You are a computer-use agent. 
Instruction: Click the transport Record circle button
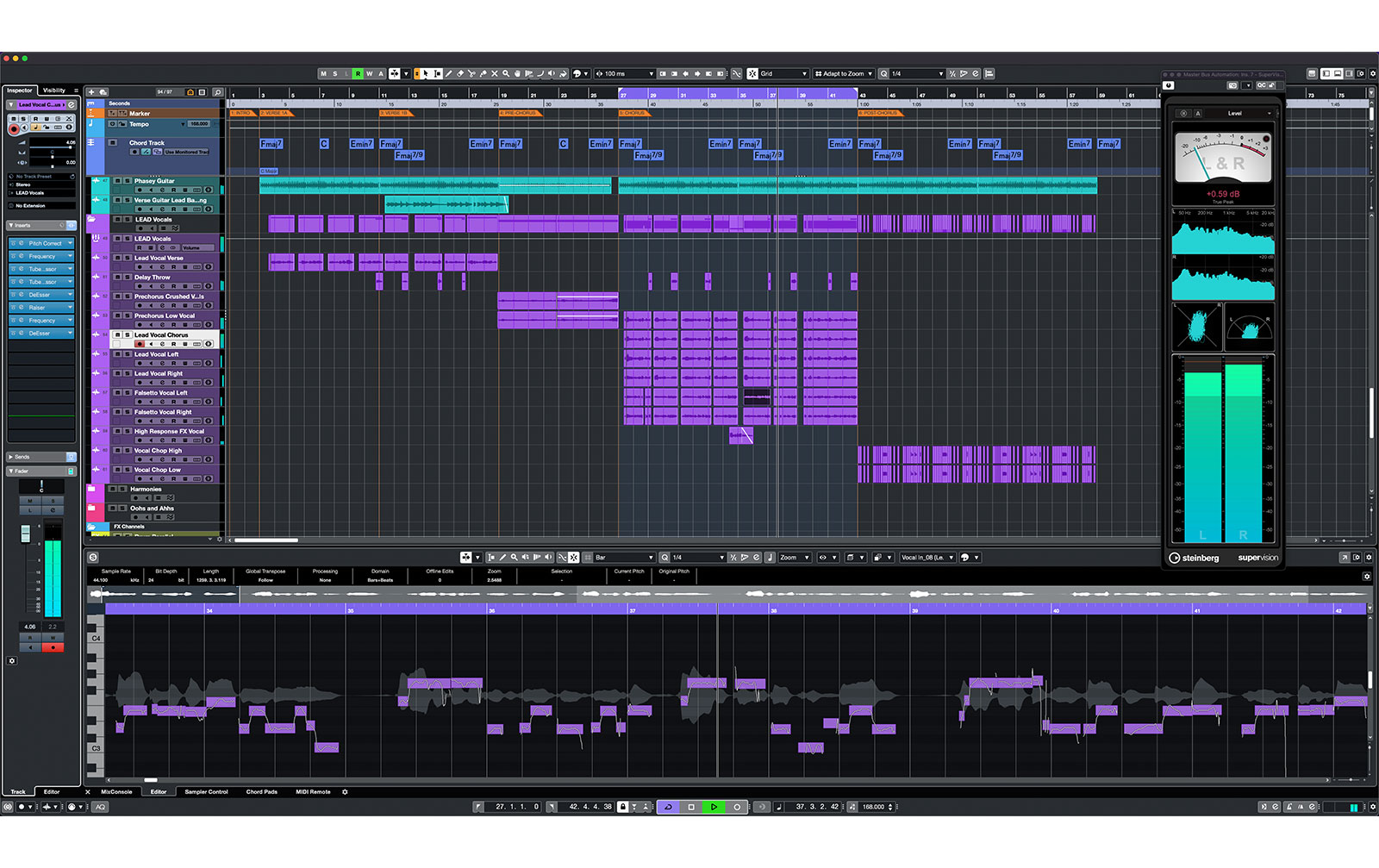point(737,807)
